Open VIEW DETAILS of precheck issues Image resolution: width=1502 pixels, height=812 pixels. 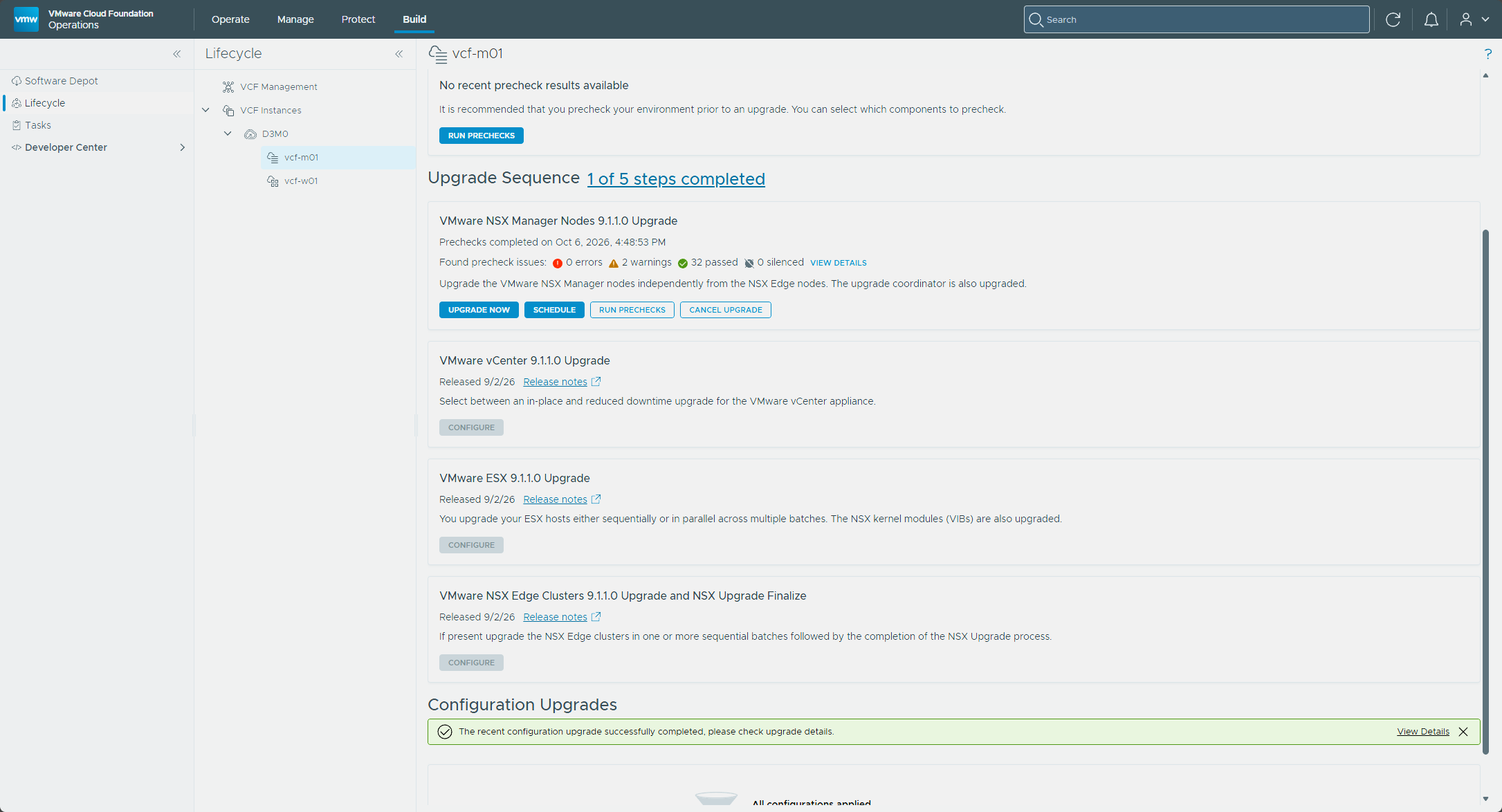click(x=839, y=263)
